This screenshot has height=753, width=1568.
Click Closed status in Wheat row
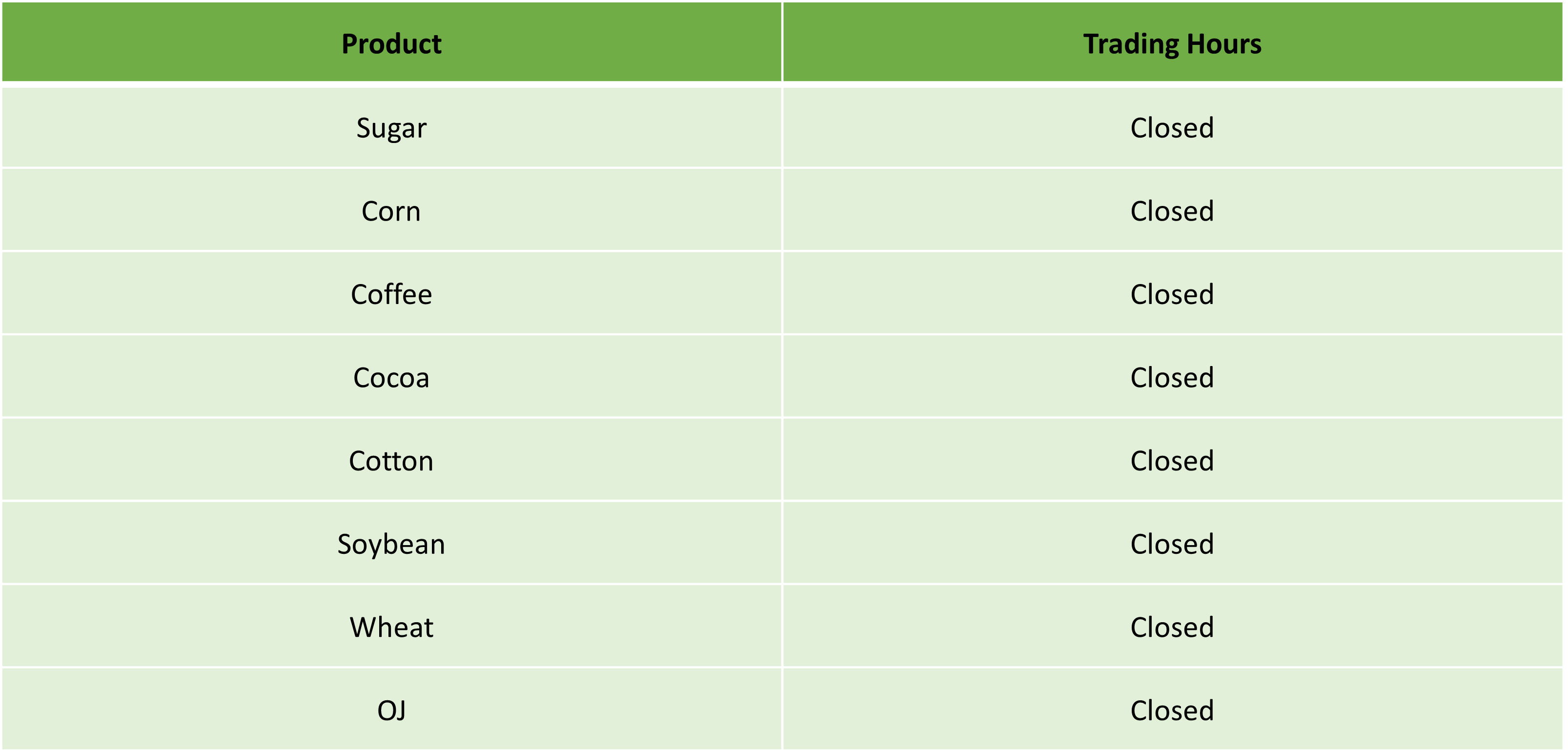point(1172,628)
